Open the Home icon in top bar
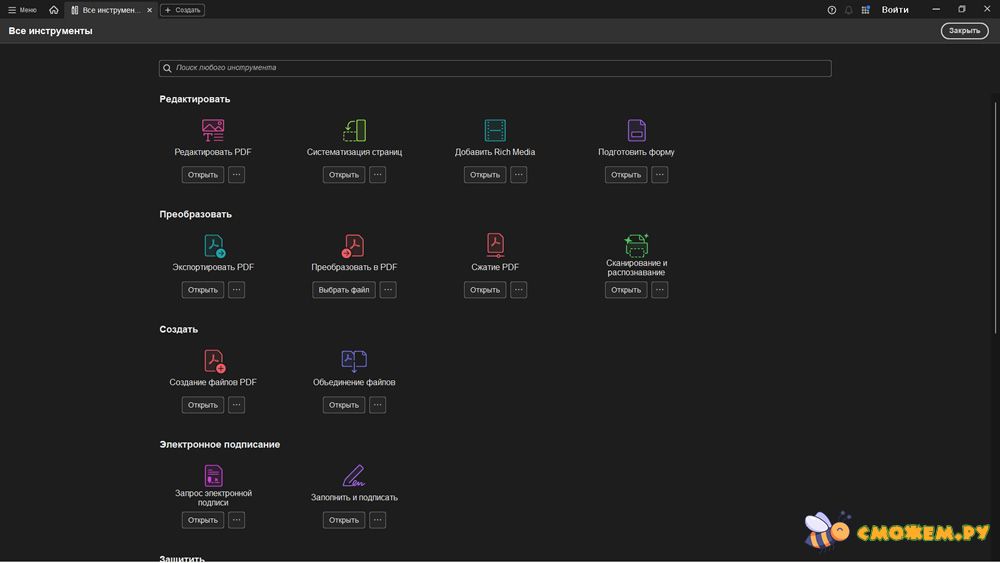The image size is (1000, 563). tap(54, 10)
